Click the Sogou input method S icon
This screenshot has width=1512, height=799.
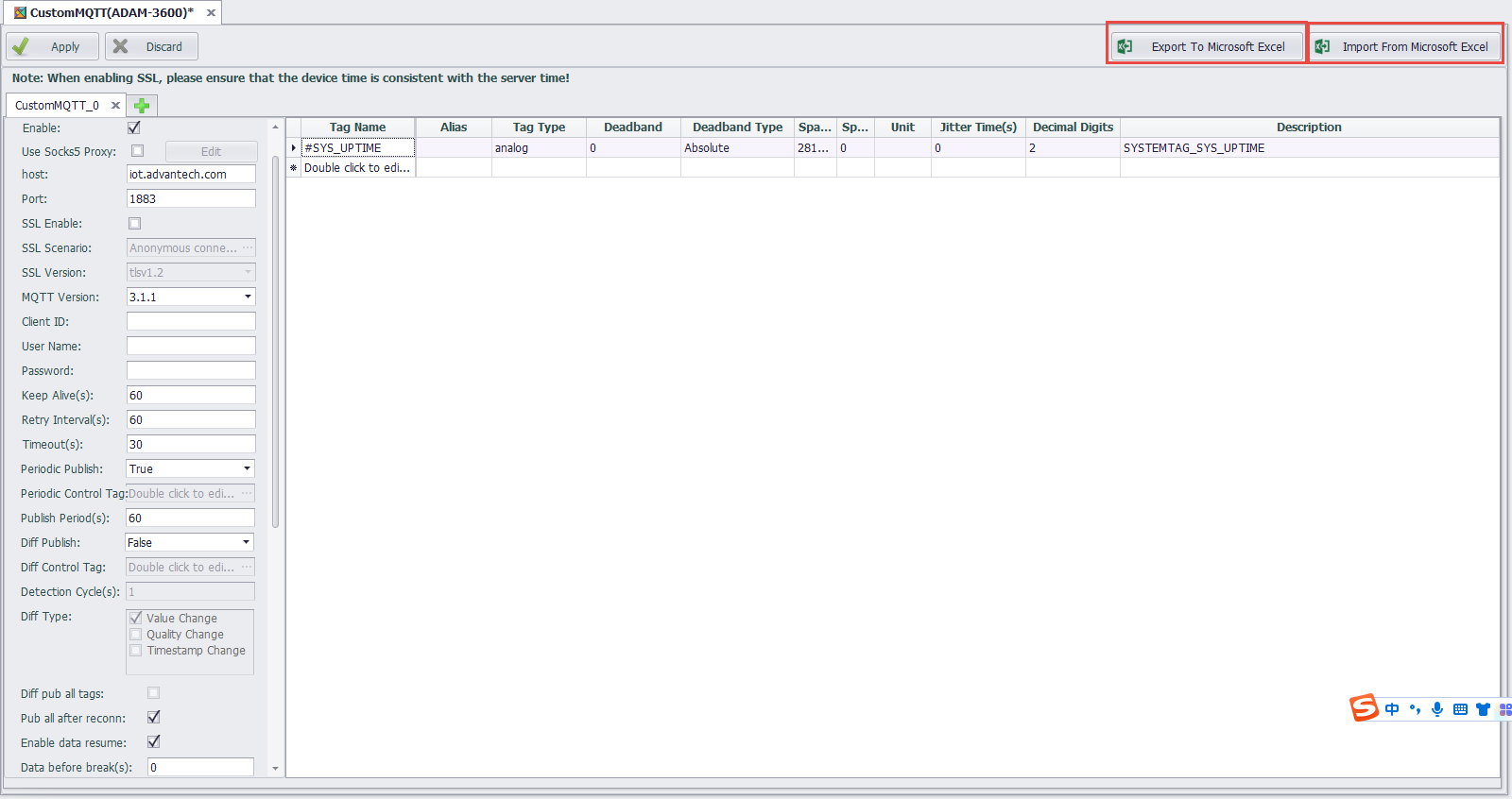[1364, 707]
